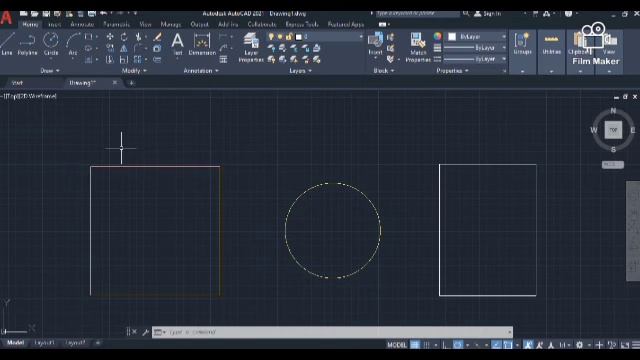
Task: Expand the Draw panel
Action: (50, 71)
